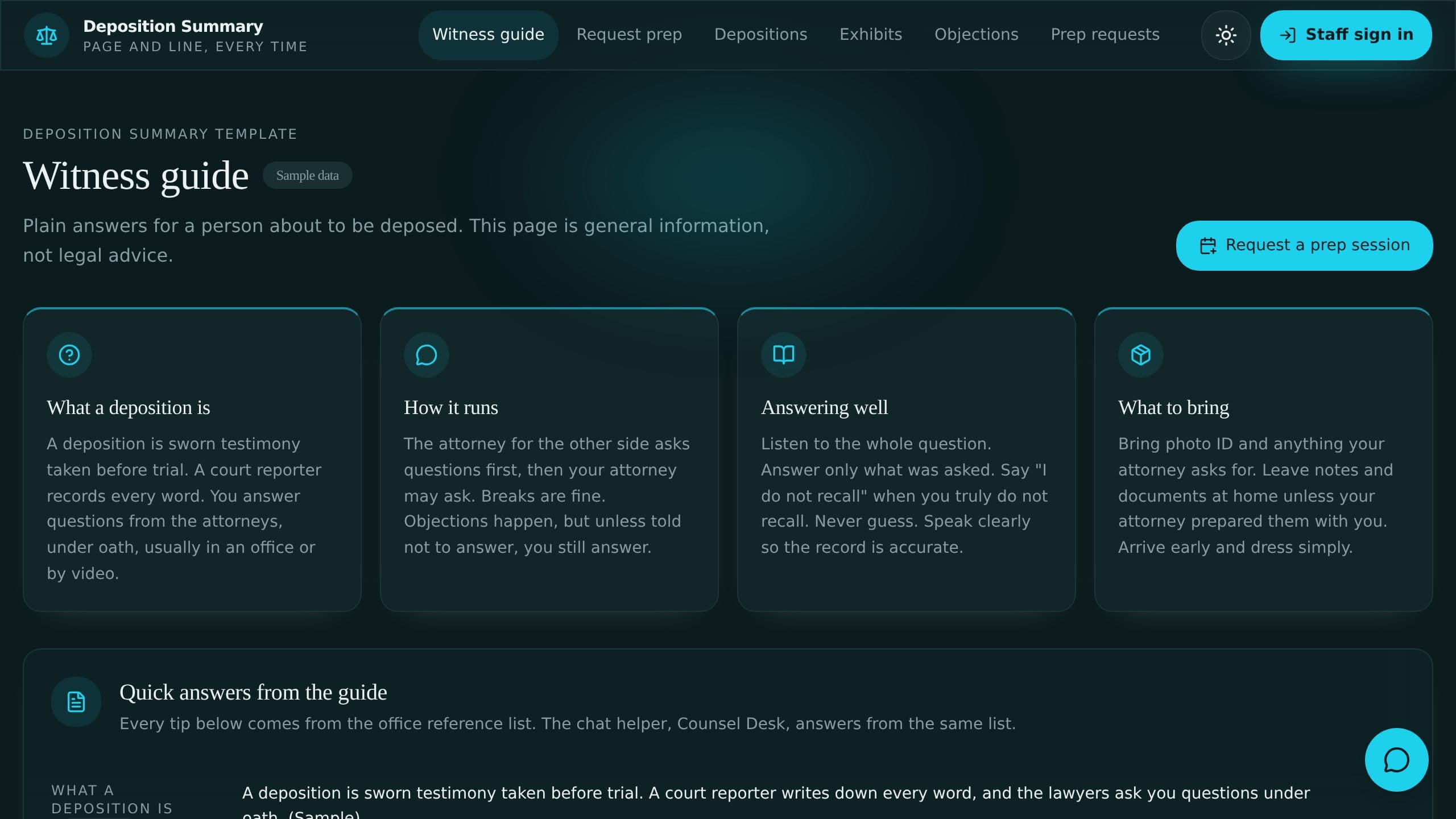Click the 'Plain answers for a person' intro text
The image size is (1456, 819).
tap(396, 241)
